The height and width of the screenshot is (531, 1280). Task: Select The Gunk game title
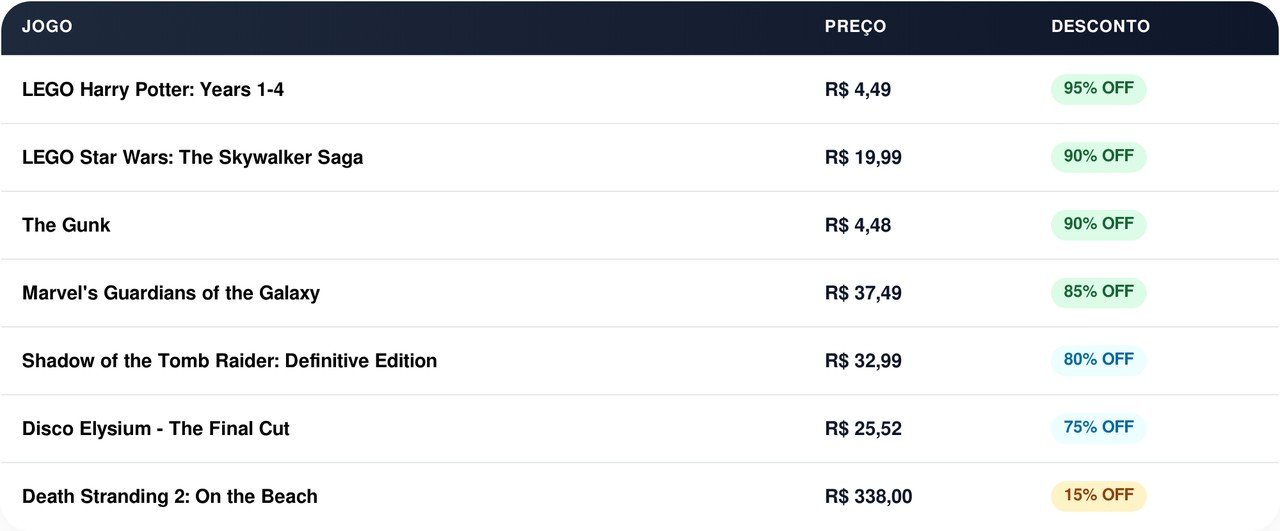66,226
